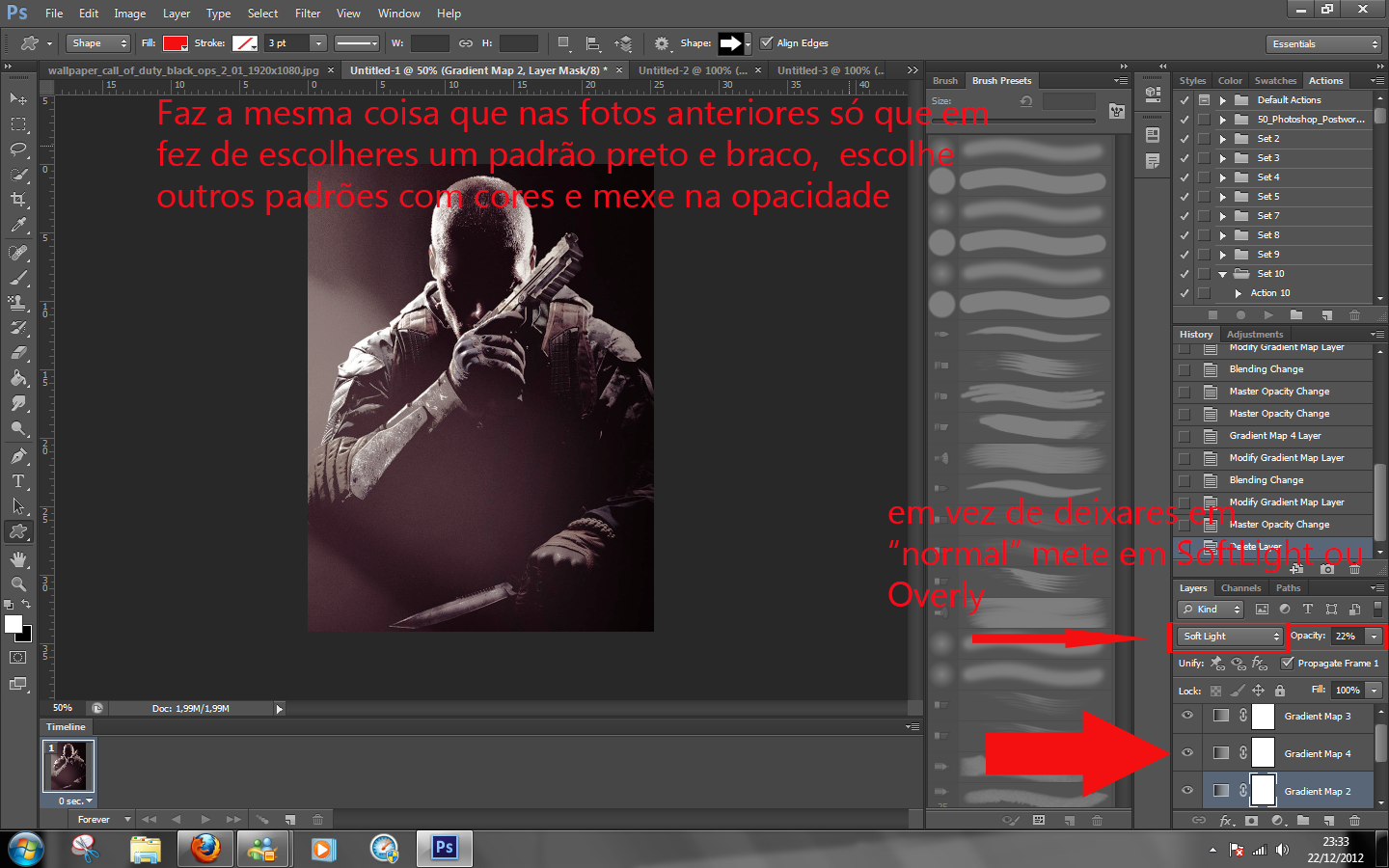Open the layer Opacity slider arrow
The image size is (1389, 868).
pos(1375,637)
